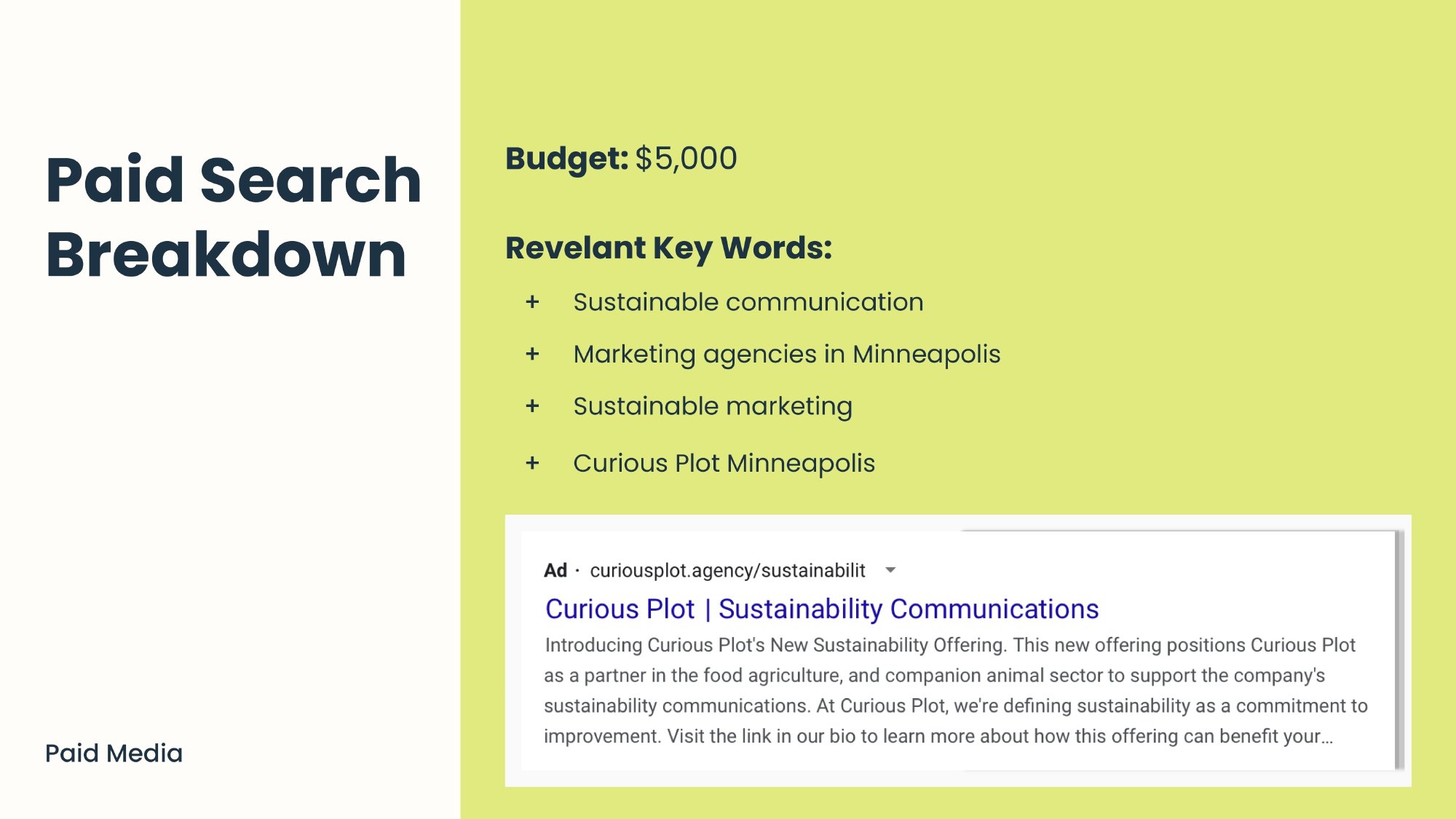Click plus bullet beside Sustainable communication
Viewport: 1456px width, 819px height.
pos(532,302)
